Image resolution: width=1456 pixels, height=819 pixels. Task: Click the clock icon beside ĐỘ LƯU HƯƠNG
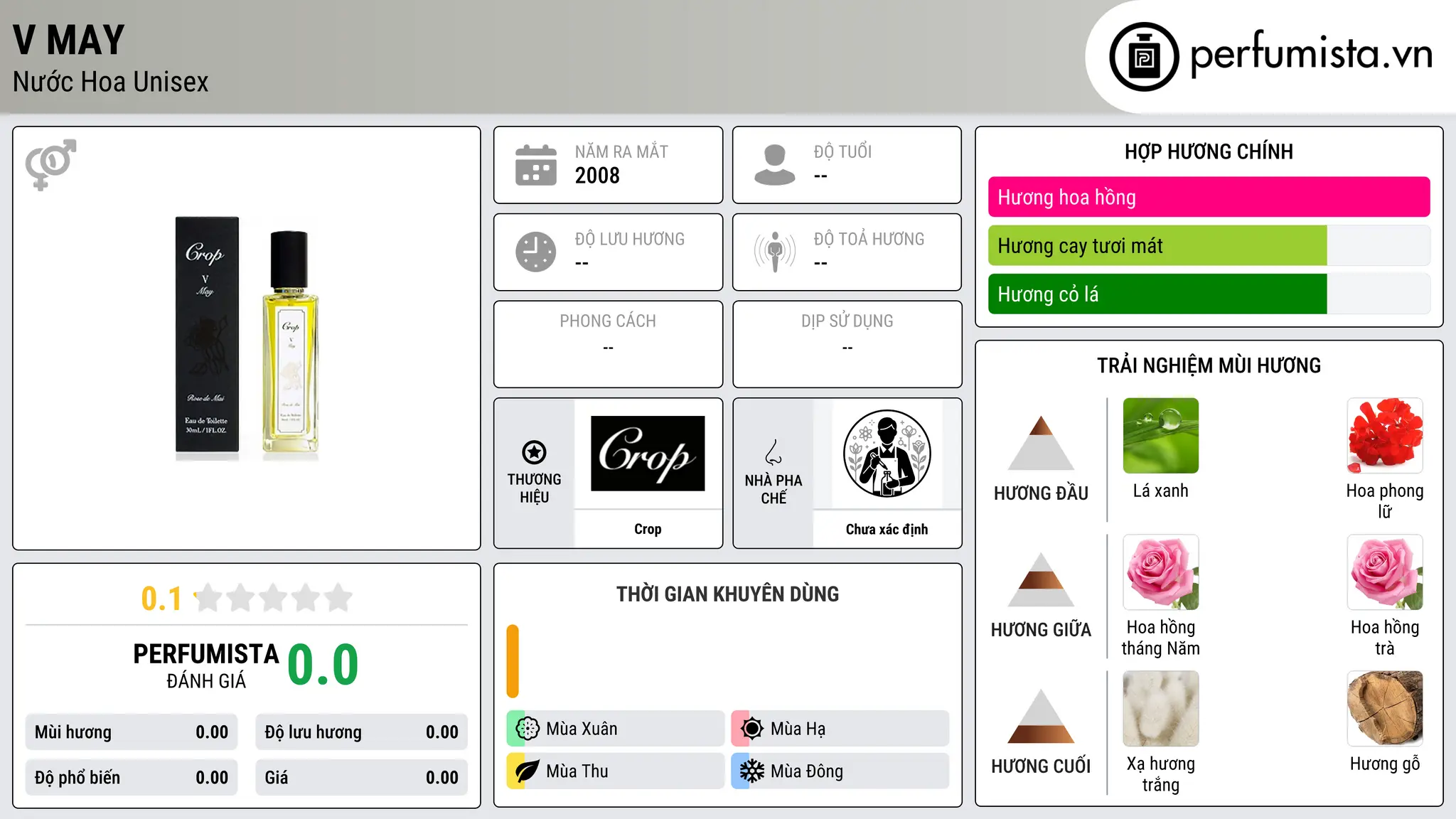[536, 252]
